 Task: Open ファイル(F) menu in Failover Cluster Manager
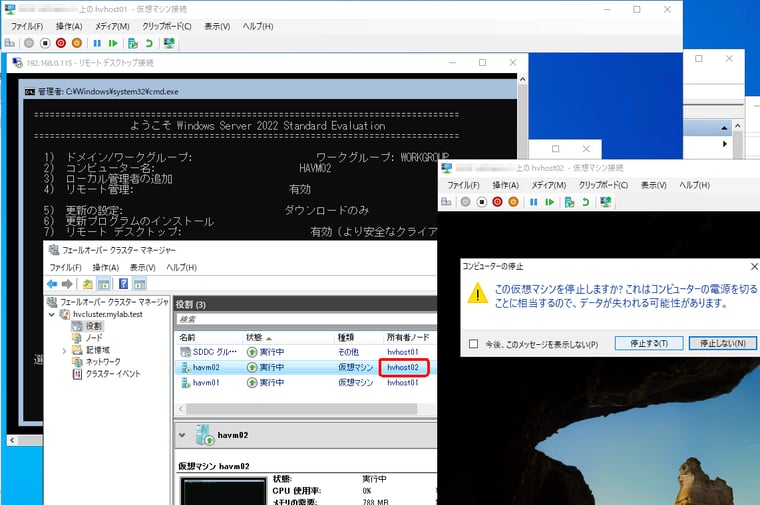[65, 267]
